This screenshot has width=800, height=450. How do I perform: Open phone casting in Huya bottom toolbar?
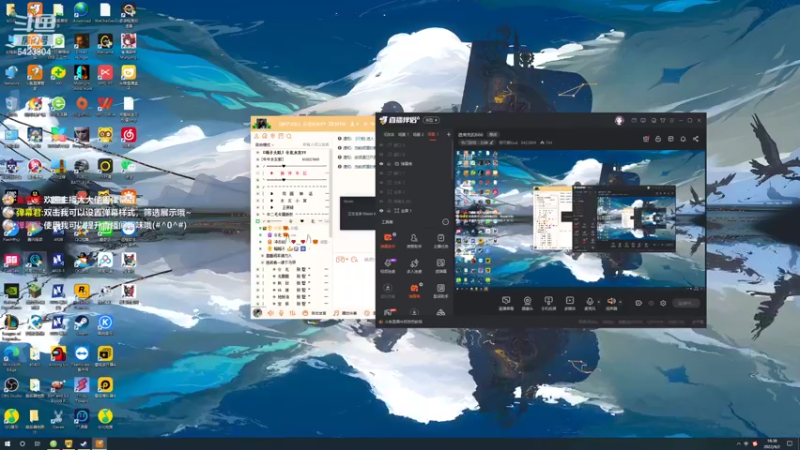coord(548,303)
